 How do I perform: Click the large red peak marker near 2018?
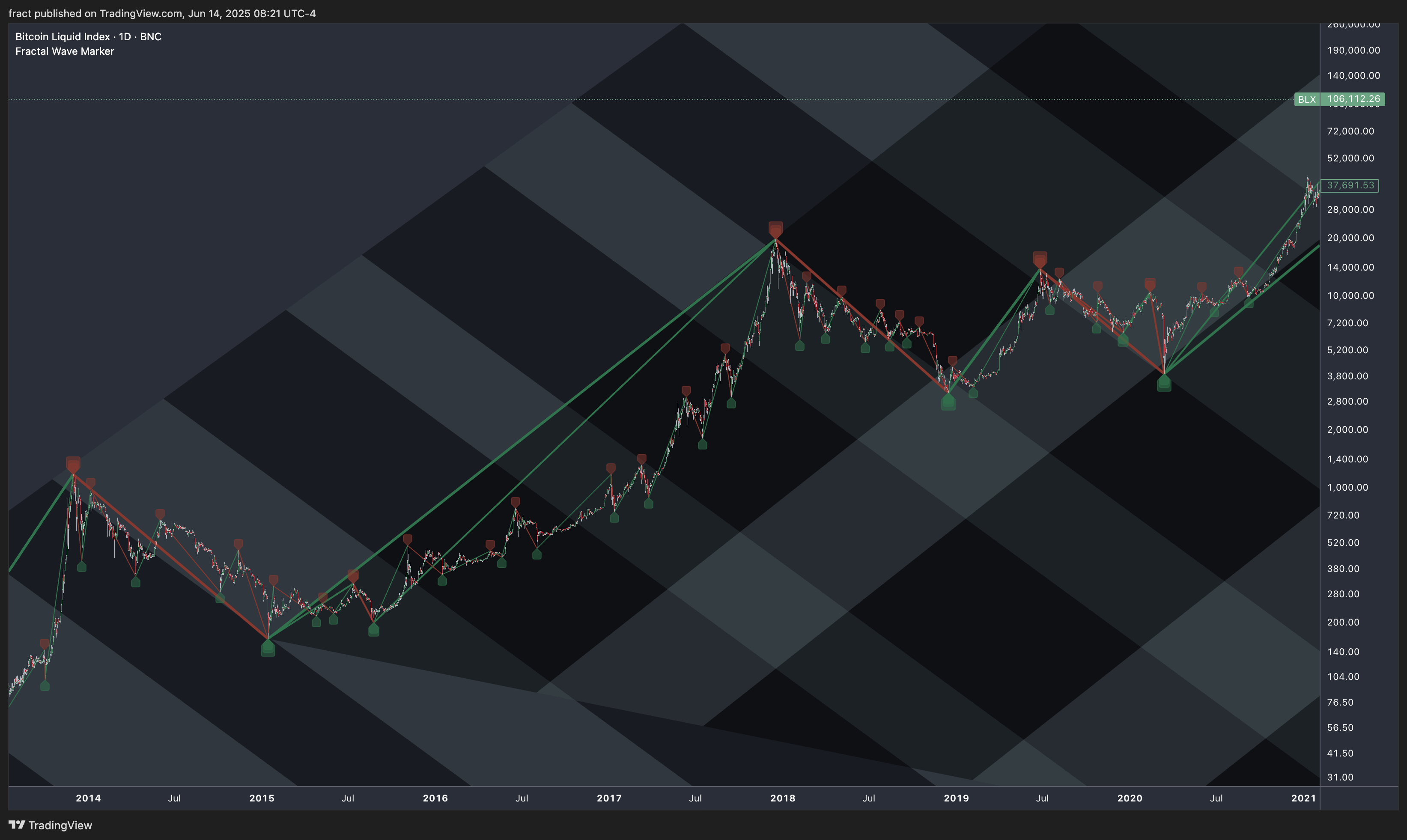[x=775, y=229]
